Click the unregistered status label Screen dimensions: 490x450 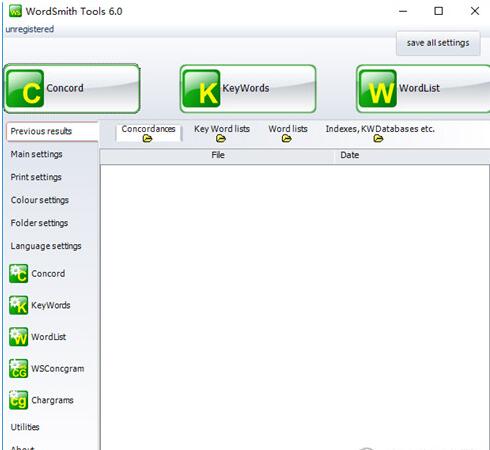pos(30,29)
